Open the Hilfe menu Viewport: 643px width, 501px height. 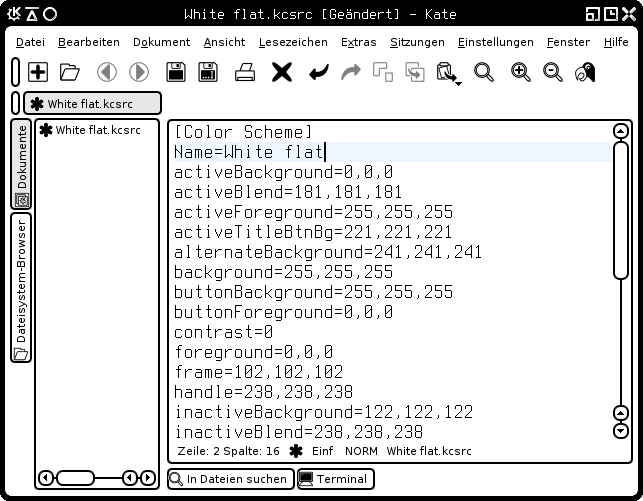[616, 42]
